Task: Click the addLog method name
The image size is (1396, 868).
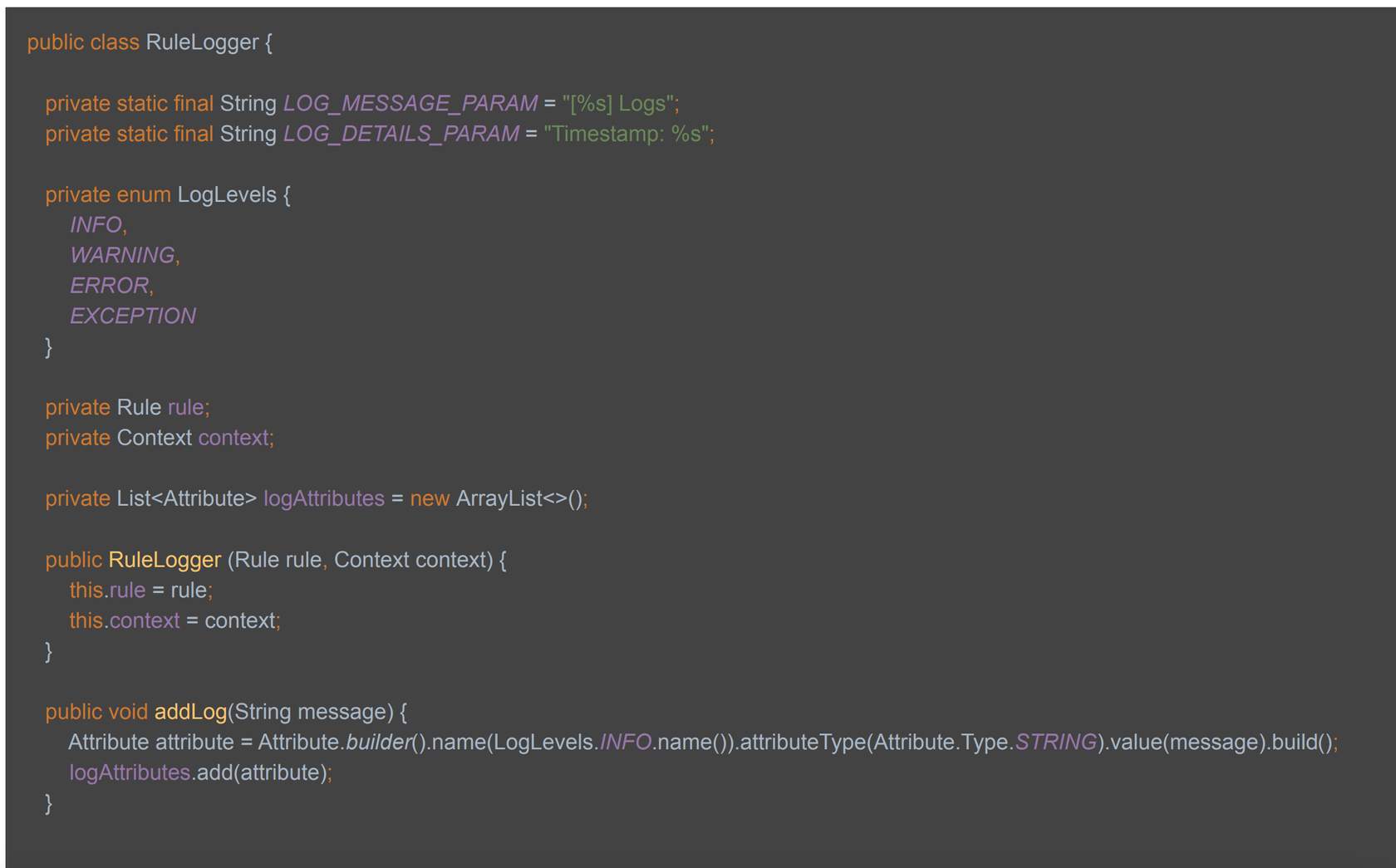Action: 190,713
